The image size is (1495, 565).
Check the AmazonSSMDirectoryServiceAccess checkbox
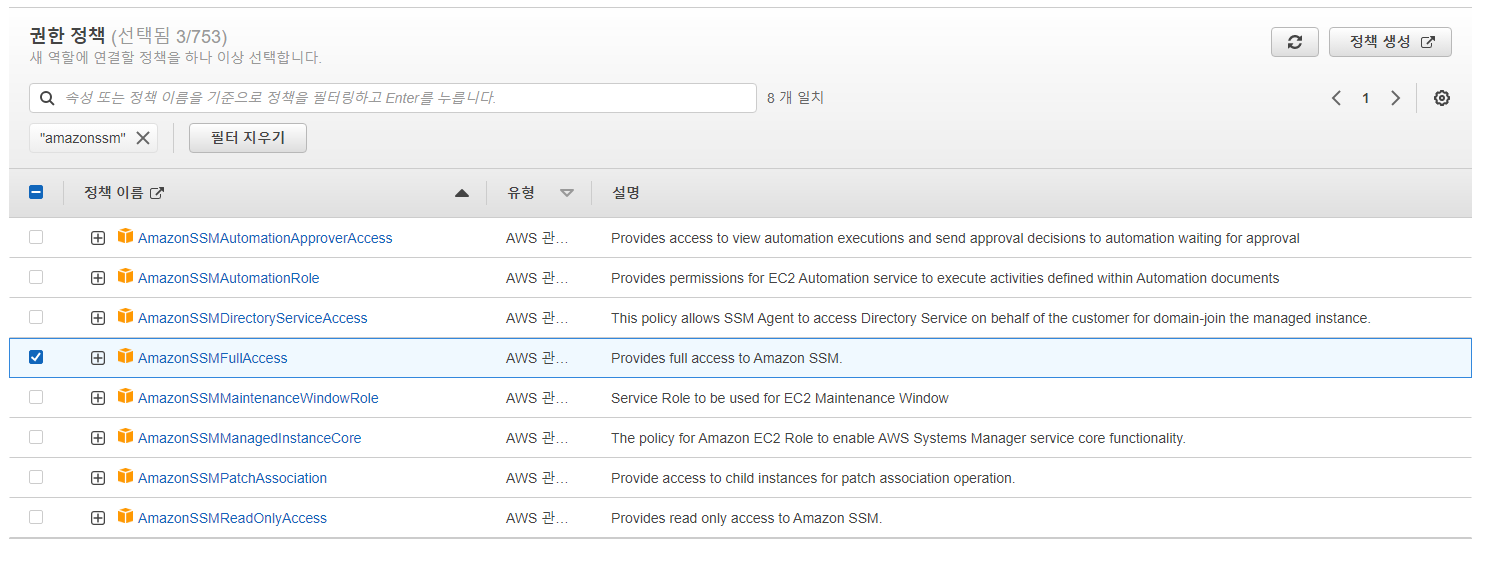(x=36, y=317)
